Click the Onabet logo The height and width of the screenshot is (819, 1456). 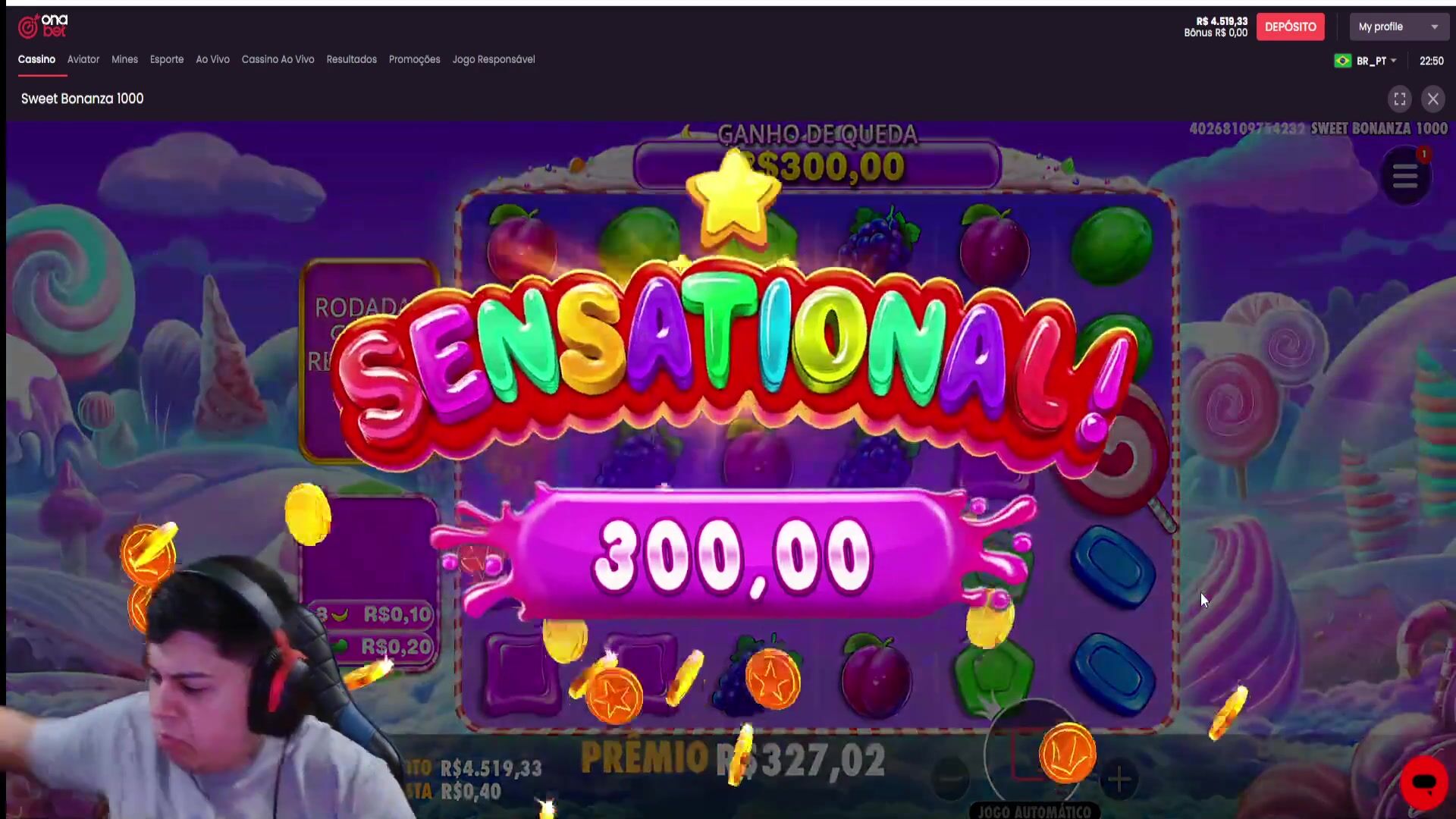coord(43,27)
